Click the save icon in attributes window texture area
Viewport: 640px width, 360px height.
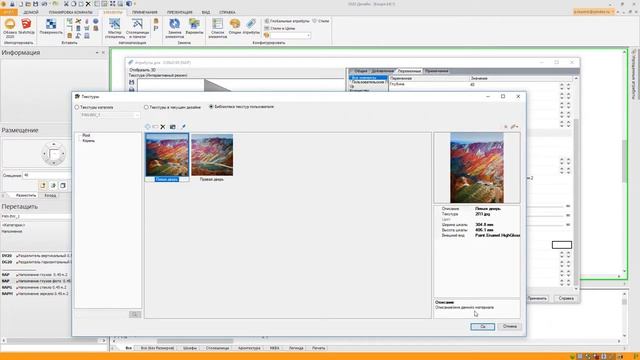coord(131,82)
